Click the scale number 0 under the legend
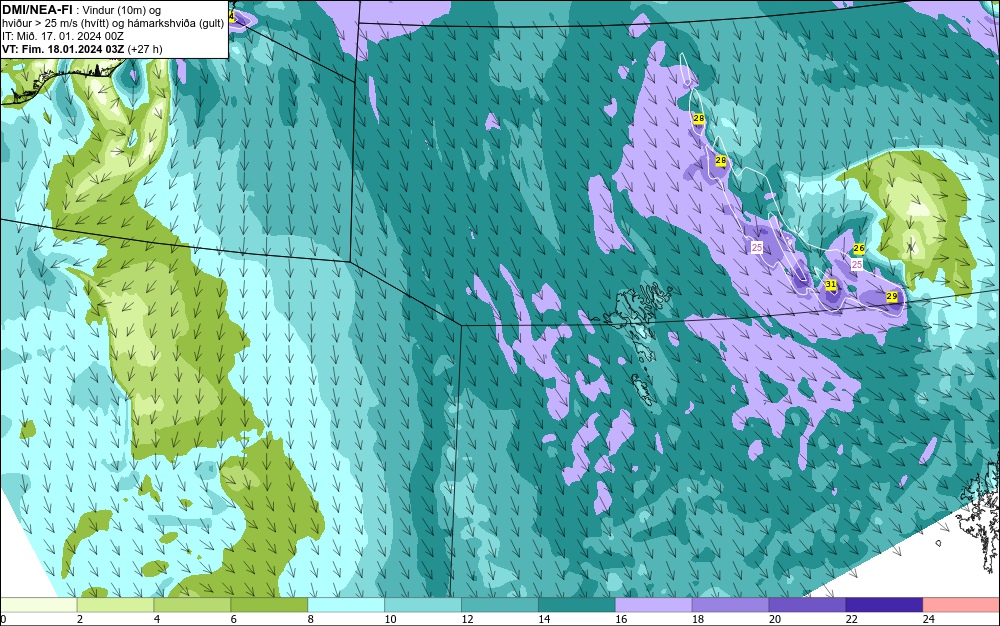Image resolution: width=1000 pixels, height=626 pixels. point(3,619)
